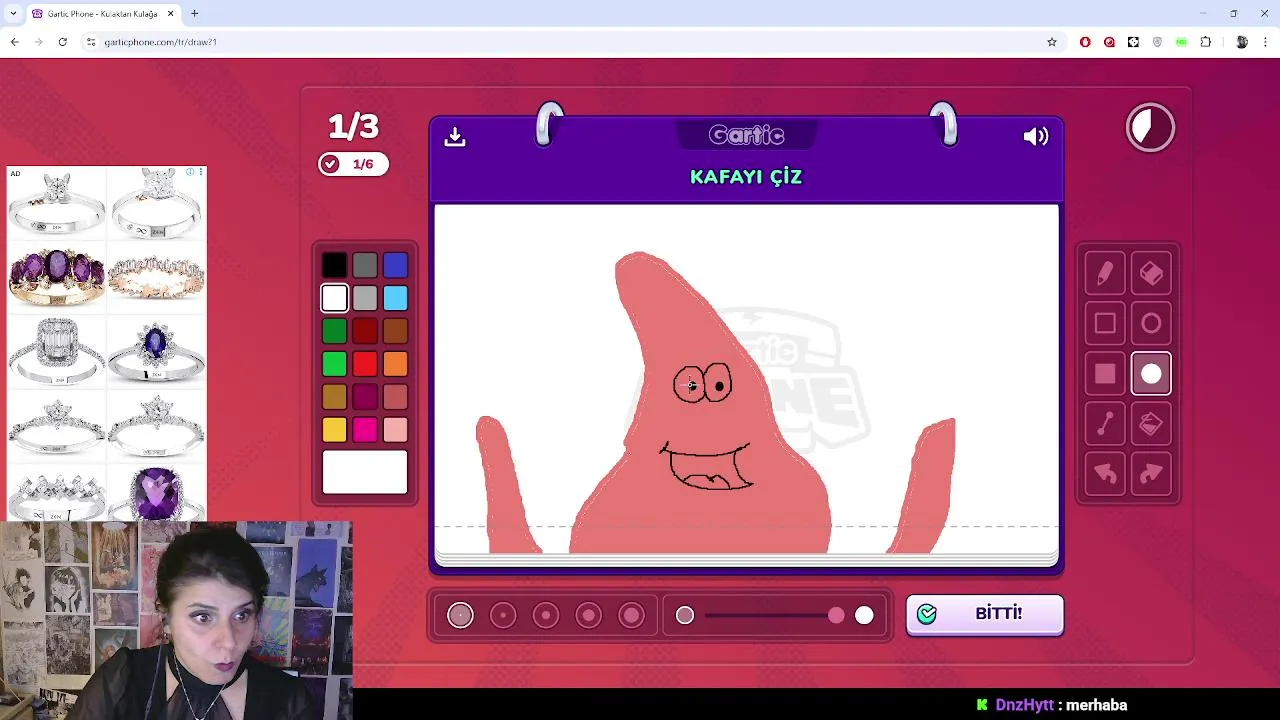Select the smallest brush size
The width and height of the screenshot is (1280, 720).
click(x=460, y=615)
